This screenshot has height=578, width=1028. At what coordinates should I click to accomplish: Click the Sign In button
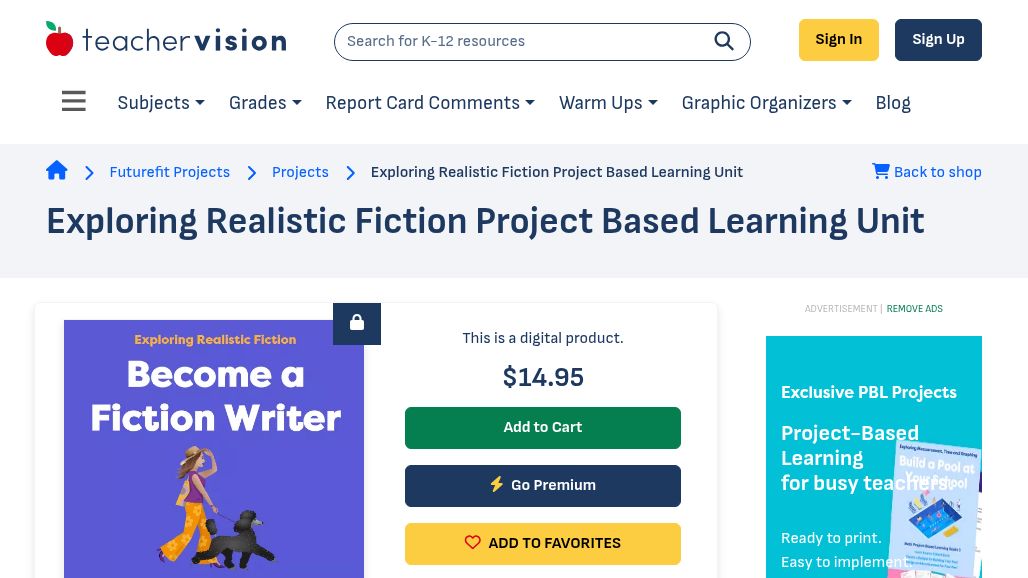(x=838, y=40)
